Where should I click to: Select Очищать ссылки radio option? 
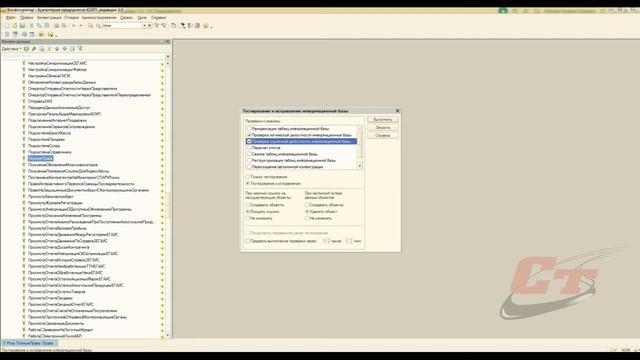(x=247, y=211)
